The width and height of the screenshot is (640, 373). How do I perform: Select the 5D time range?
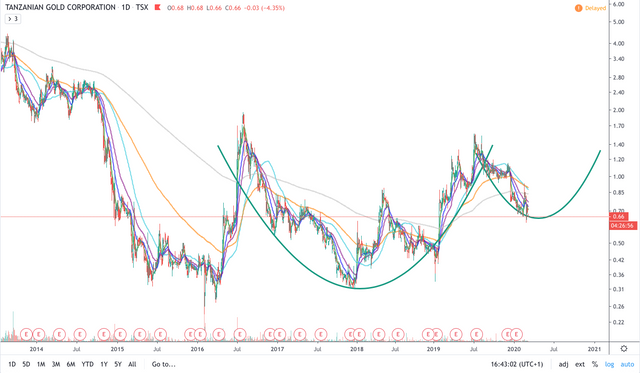pos(26,364)
